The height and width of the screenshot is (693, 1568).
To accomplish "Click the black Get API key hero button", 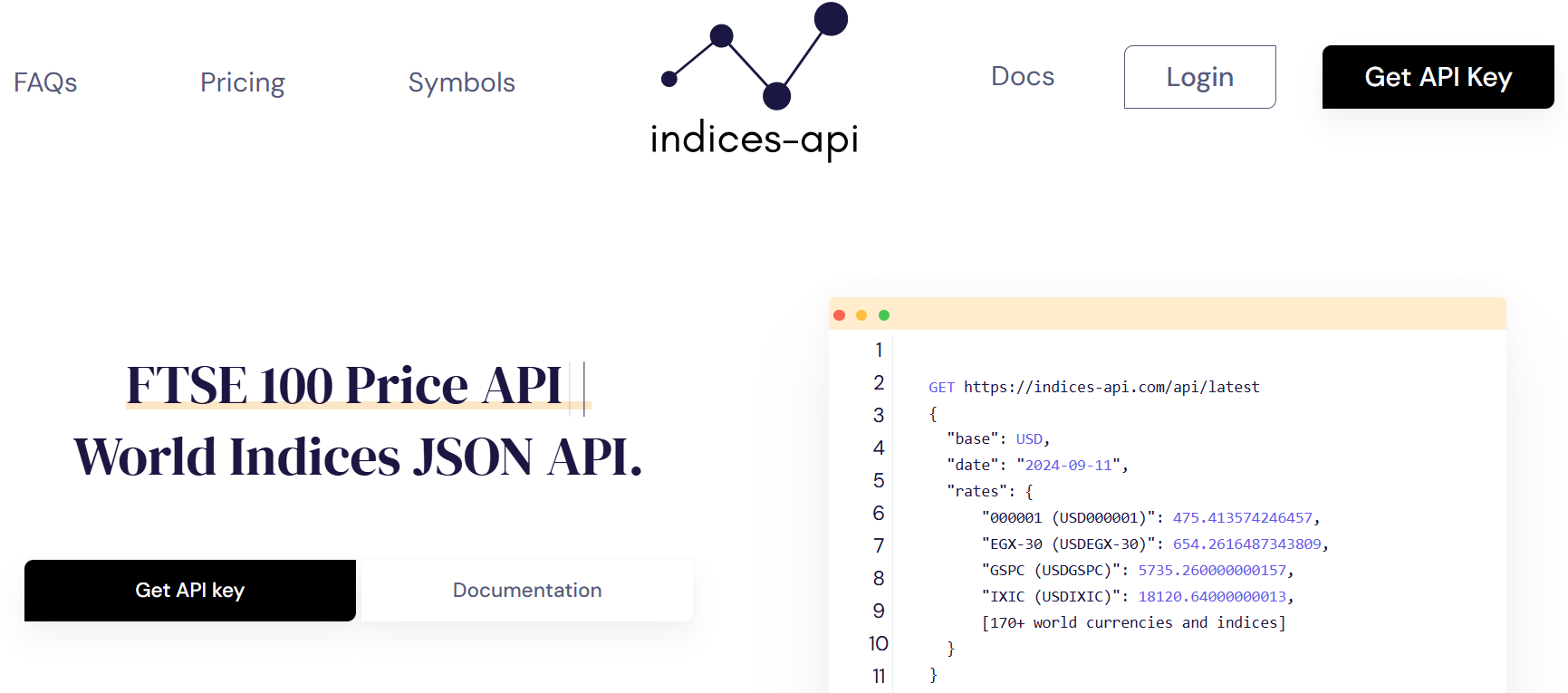I will pyautogui.click(x=190, y=591).
